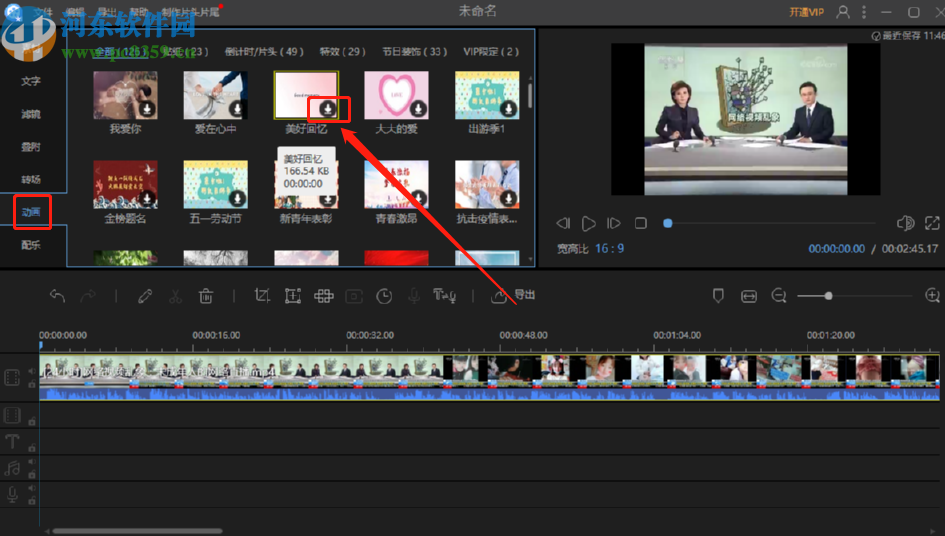Step to next frame in preview
Screen dimensions: 945x536
click(x=614, y=224)
